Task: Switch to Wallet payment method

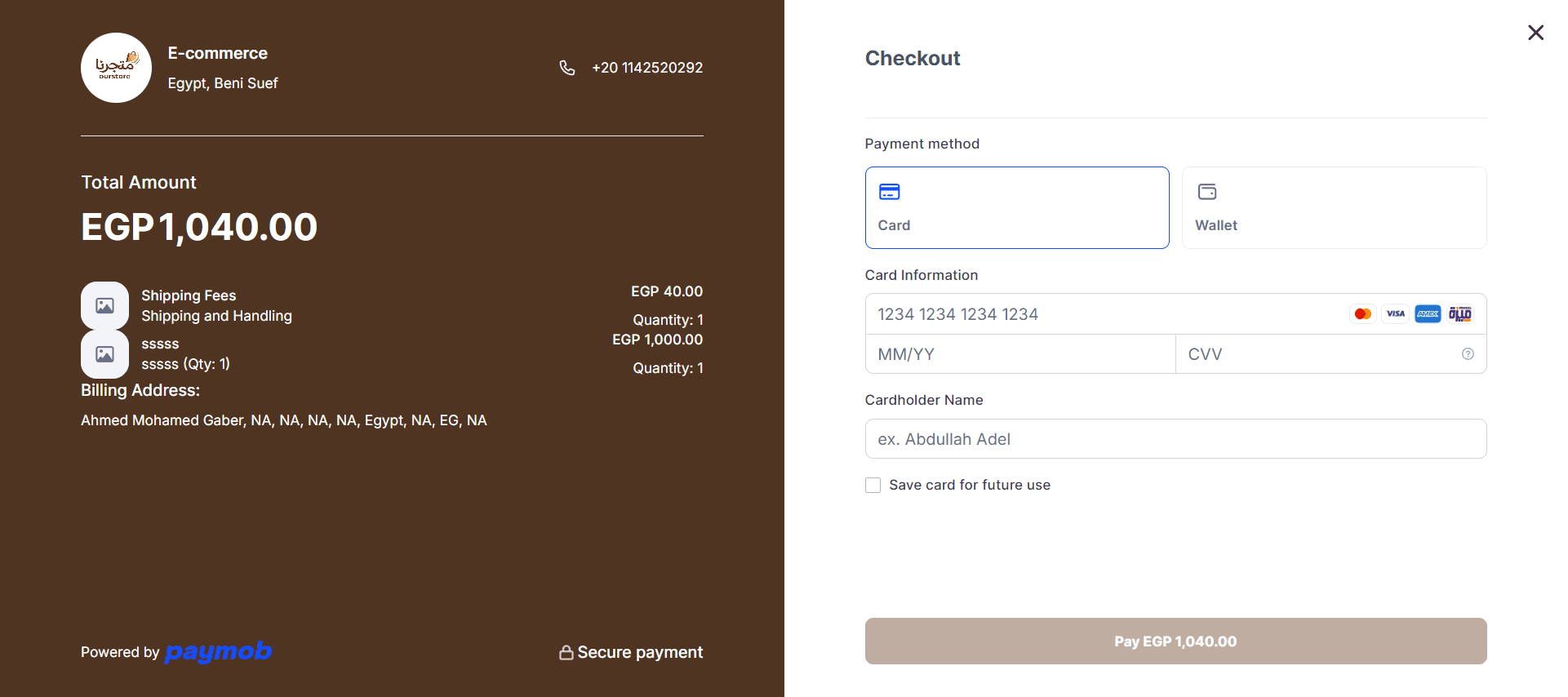Action: coord(1334,207)
